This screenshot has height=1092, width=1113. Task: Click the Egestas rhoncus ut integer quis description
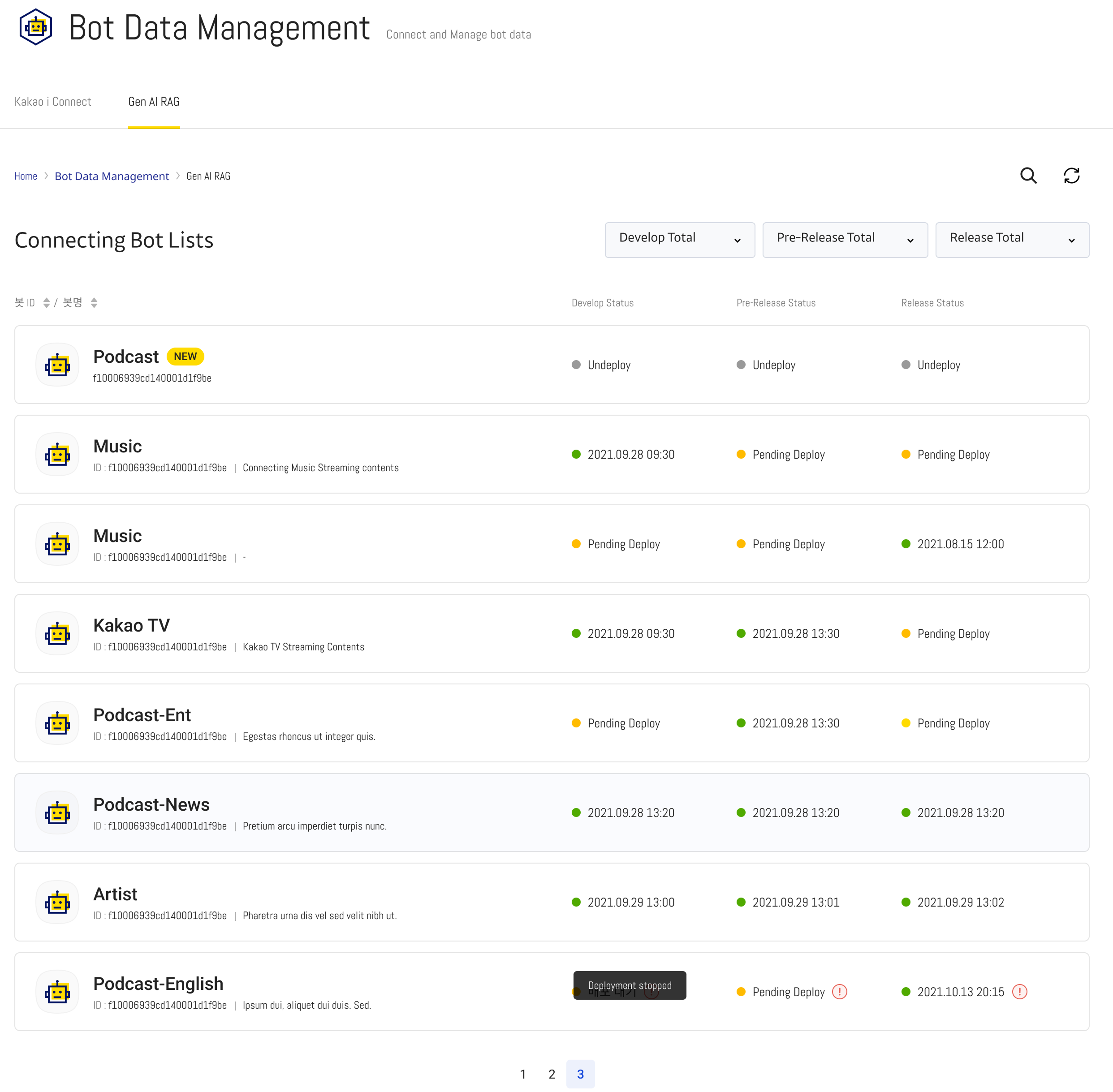pos(309,736)
